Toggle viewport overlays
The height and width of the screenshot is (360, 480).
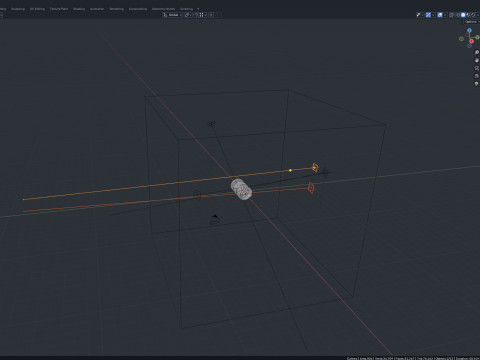[440, 15]
